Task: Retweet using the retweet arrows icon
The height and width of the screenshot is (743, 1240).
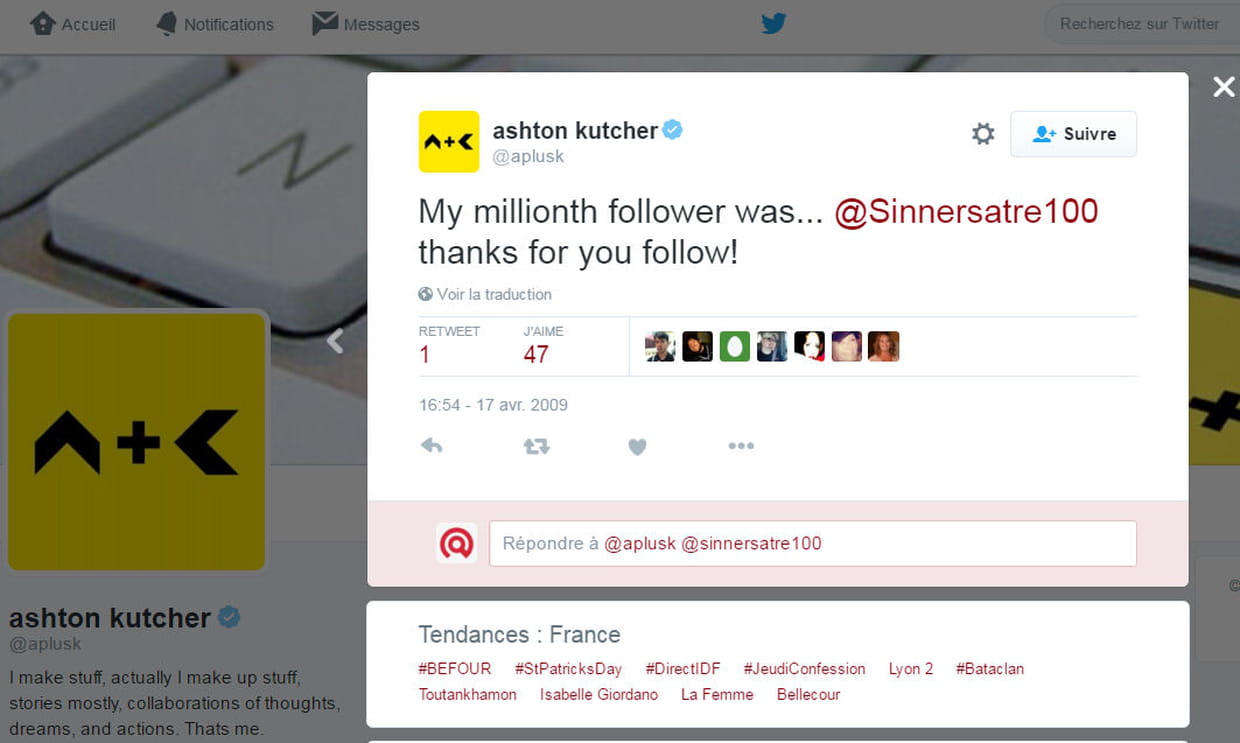Action: (537, 446)
